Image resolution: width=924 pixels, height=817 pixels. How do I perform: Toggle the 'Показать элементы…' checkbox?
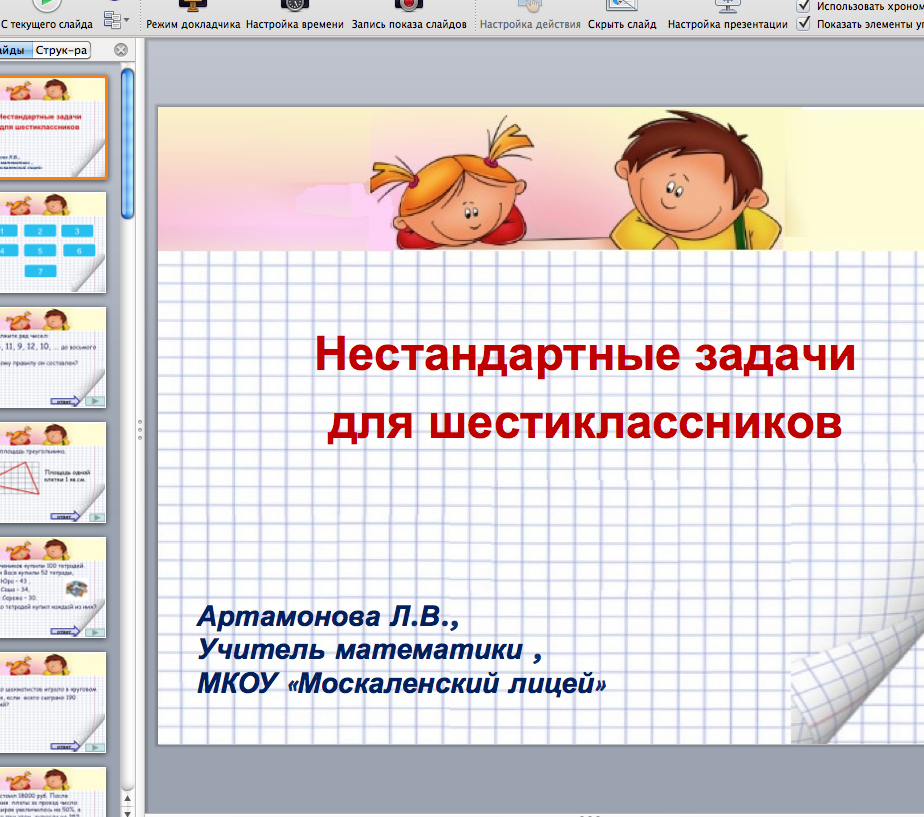click(803, 24)
